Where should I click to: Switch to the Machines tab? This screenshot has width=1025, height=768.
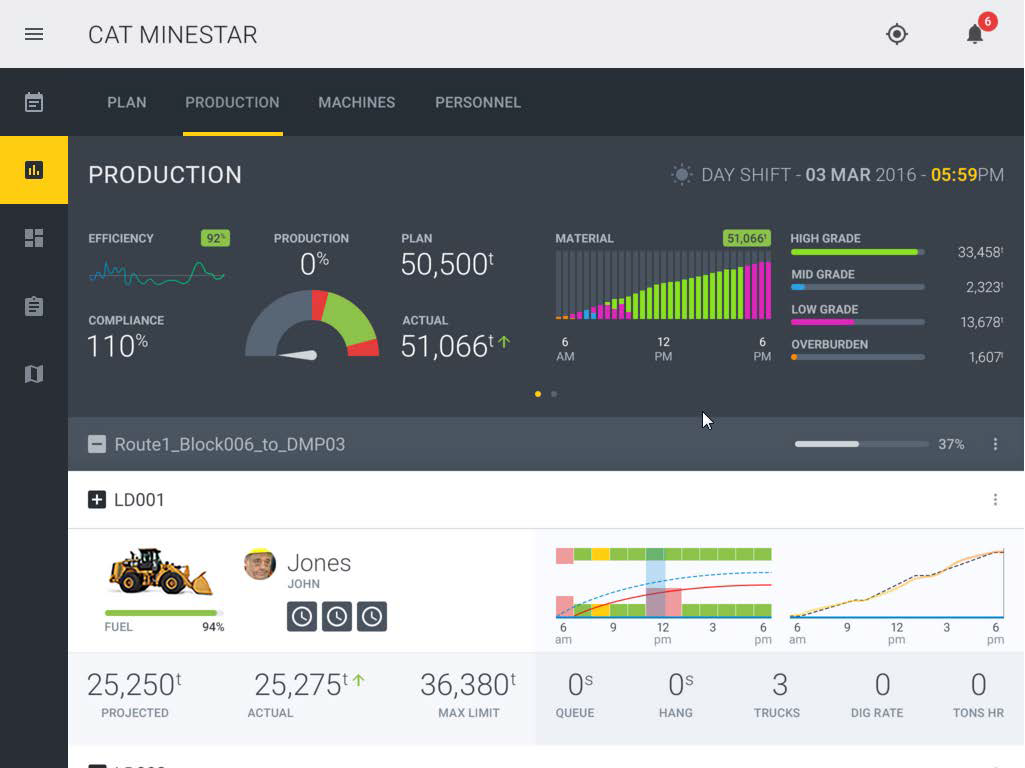tap(356, 102)
